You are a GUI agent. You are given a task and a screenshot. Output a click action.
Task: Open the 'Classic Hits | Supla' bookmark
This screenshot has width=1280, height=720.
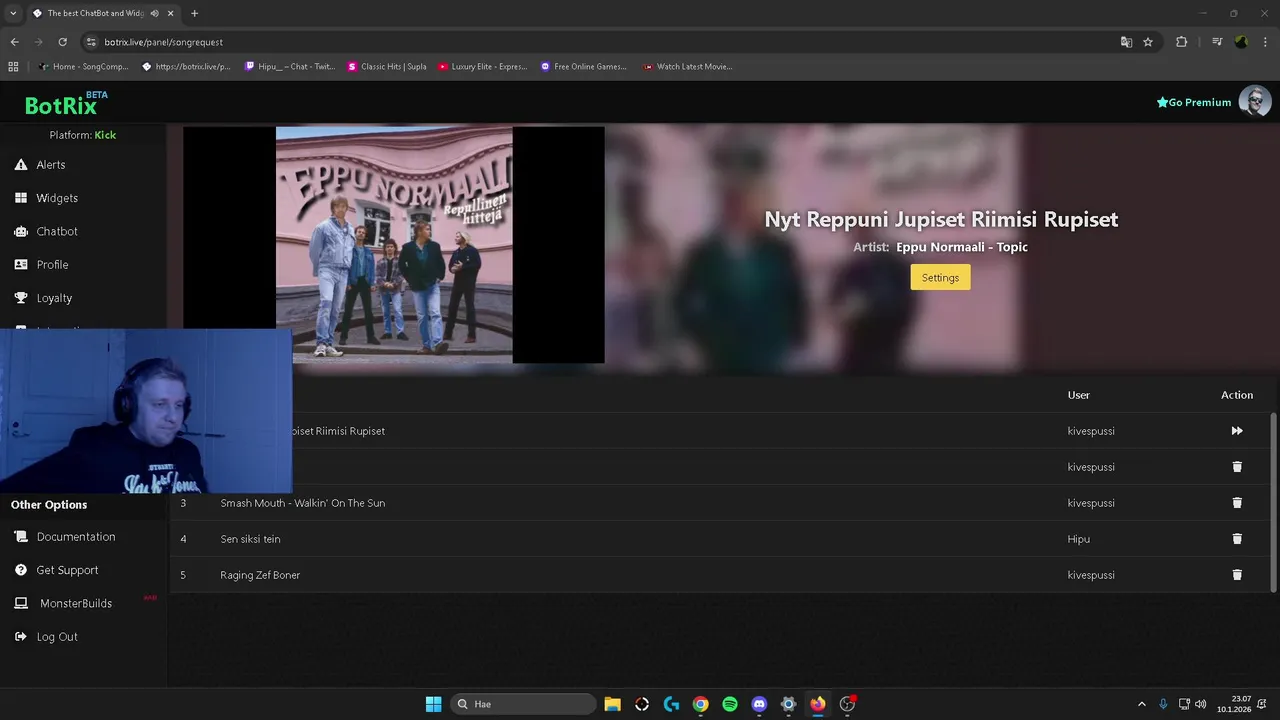[387, 67]
